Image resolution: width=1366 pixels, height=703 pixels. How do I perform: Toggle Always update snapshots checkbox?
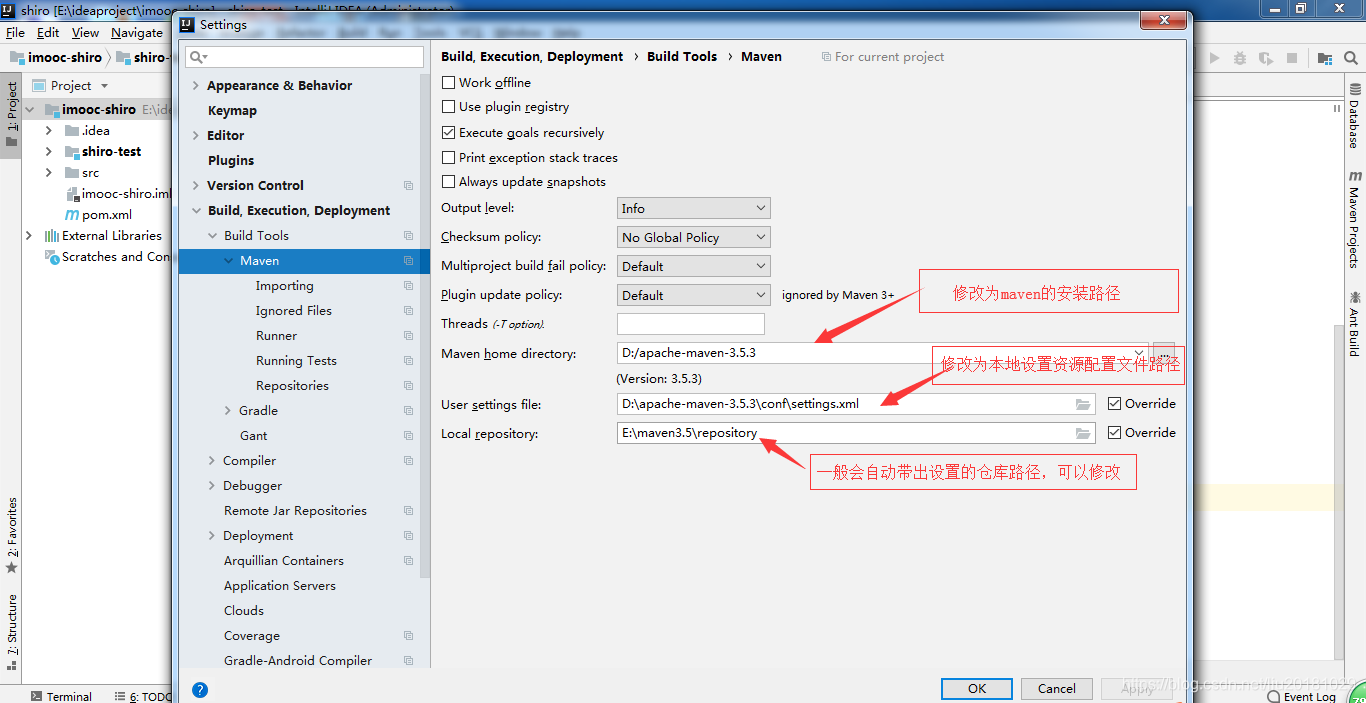click(x=448, y=182)
